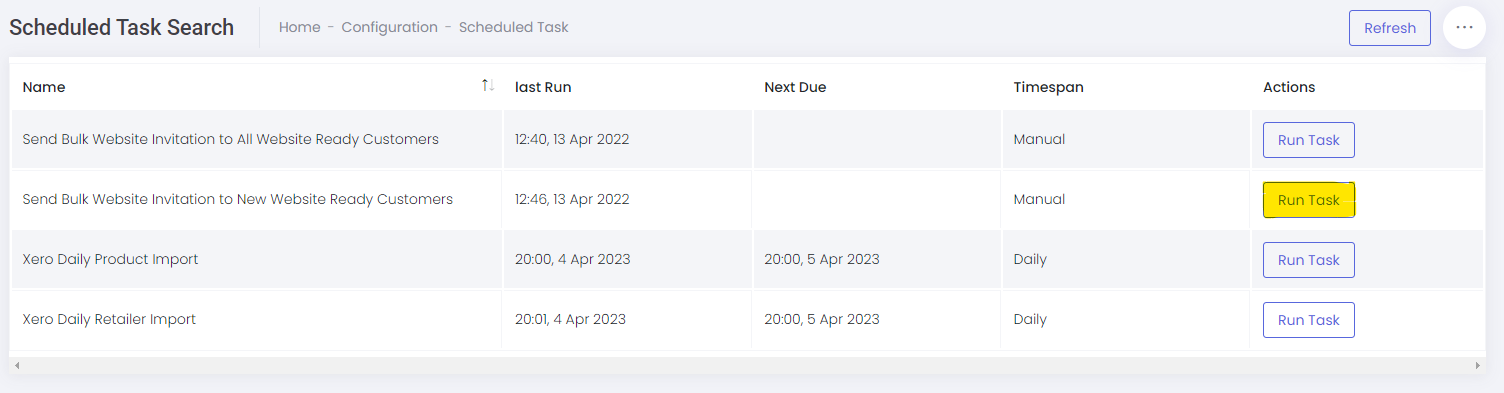Go to the Home breadcrumb

pyautogui.click(x=299, y=27)
